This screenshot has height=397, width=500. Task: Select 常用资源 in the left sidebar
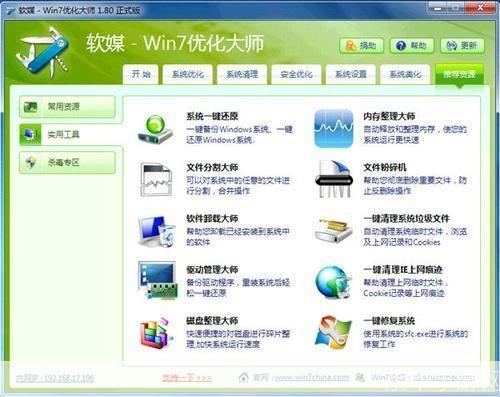point(67,107)
